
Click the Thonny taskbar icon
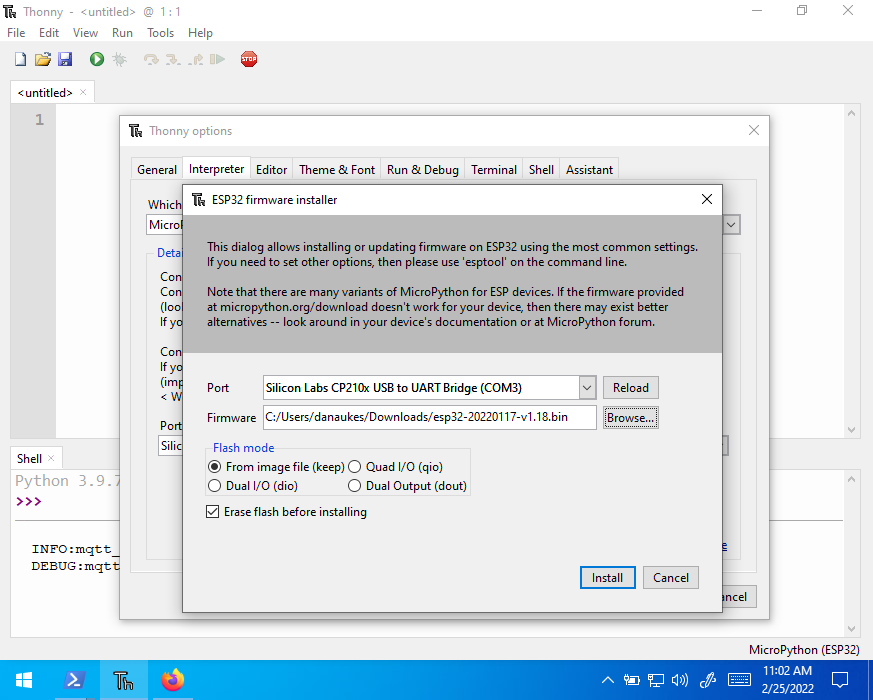124,680
